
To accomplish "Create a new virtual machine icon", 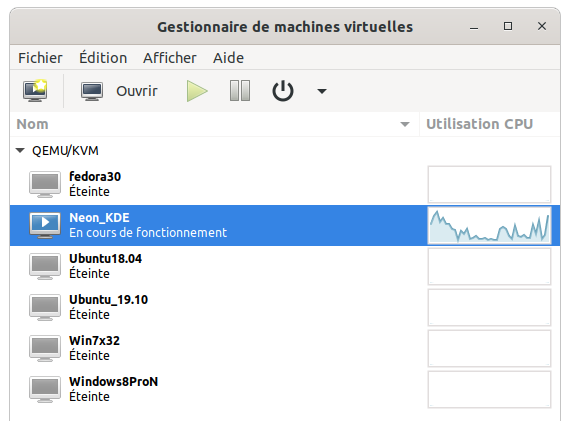I will coord(35,91).
